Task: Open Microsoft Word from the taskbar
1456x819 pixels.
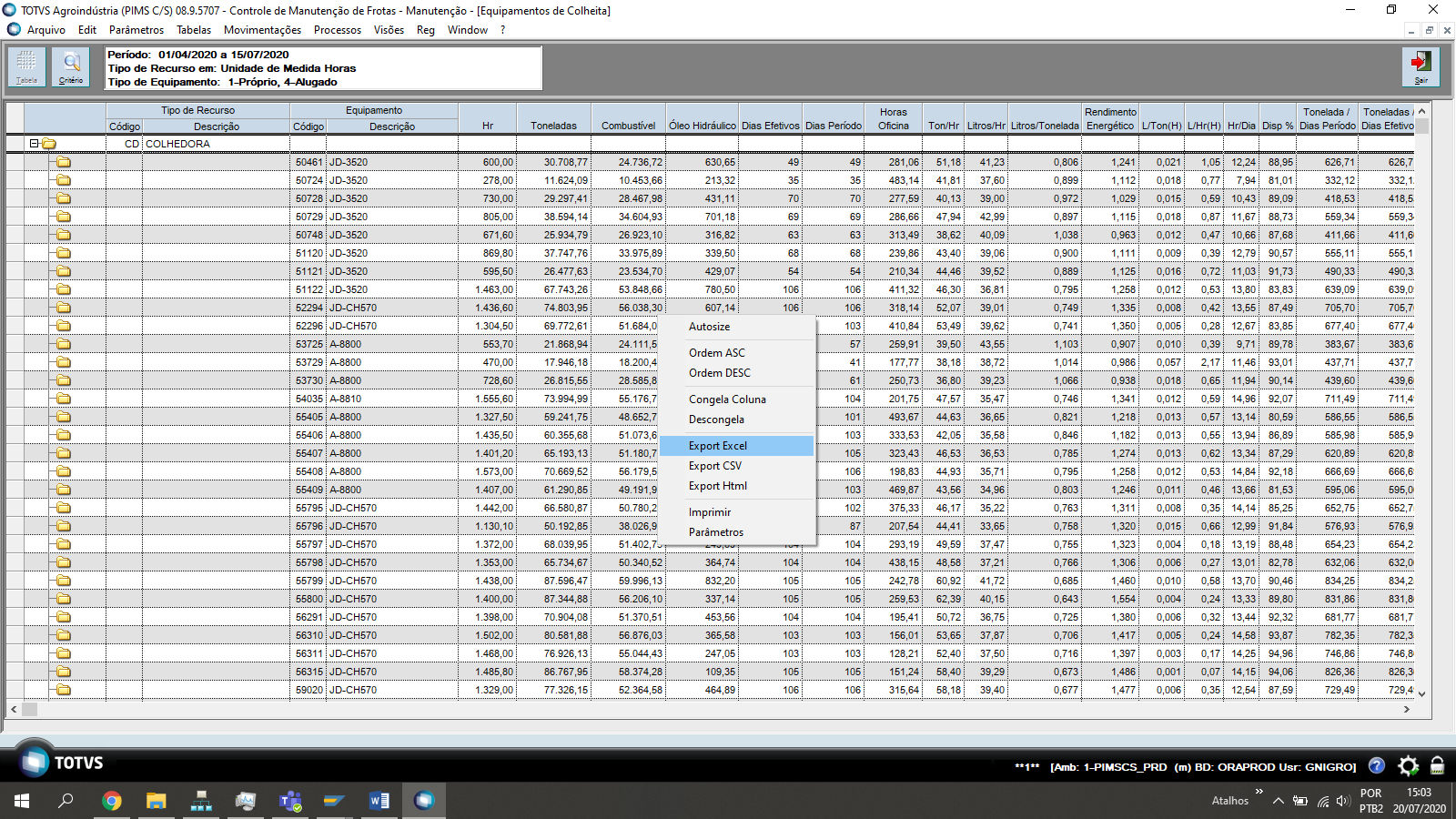Action: [379, 801]
